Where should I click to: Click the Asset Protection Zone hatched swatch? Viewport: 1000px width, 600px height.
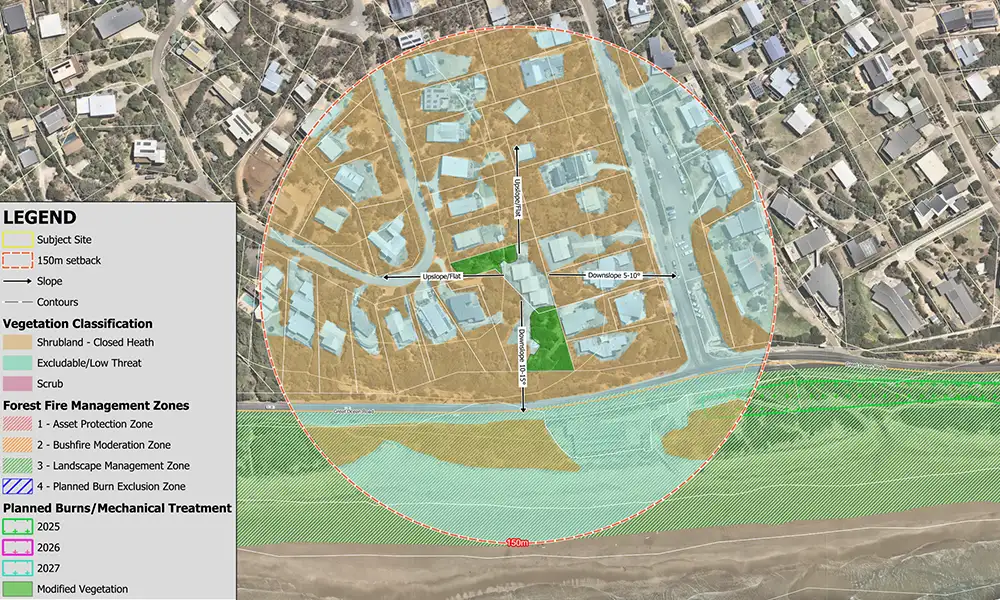coord(17,424)
